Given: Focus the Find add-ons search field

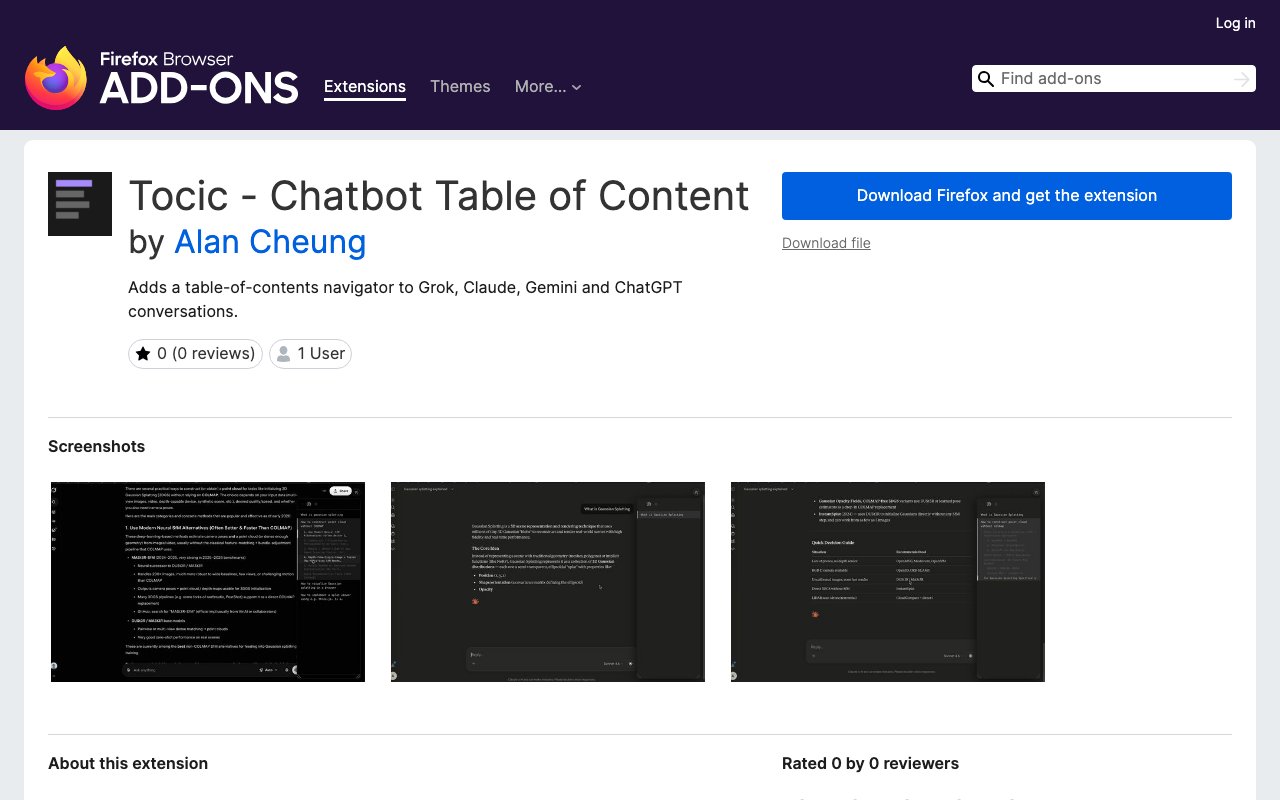Looking at the screenshot, I should (x=1113, y=79).
